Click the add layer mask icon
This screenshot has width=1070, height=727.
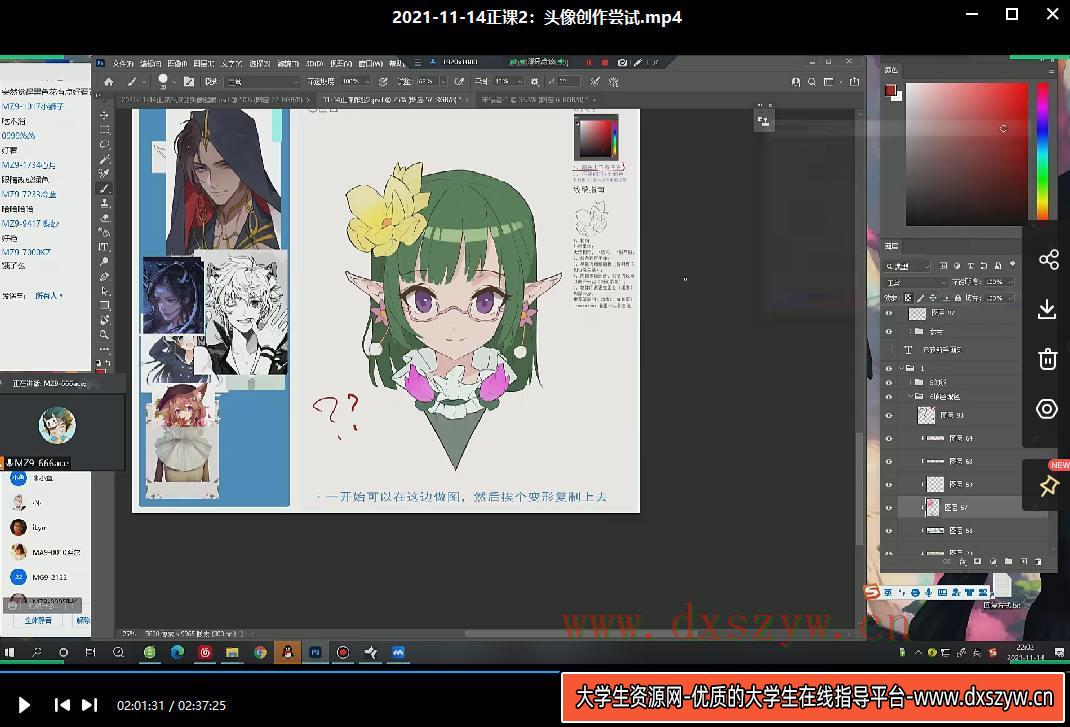tap(977, 561)
